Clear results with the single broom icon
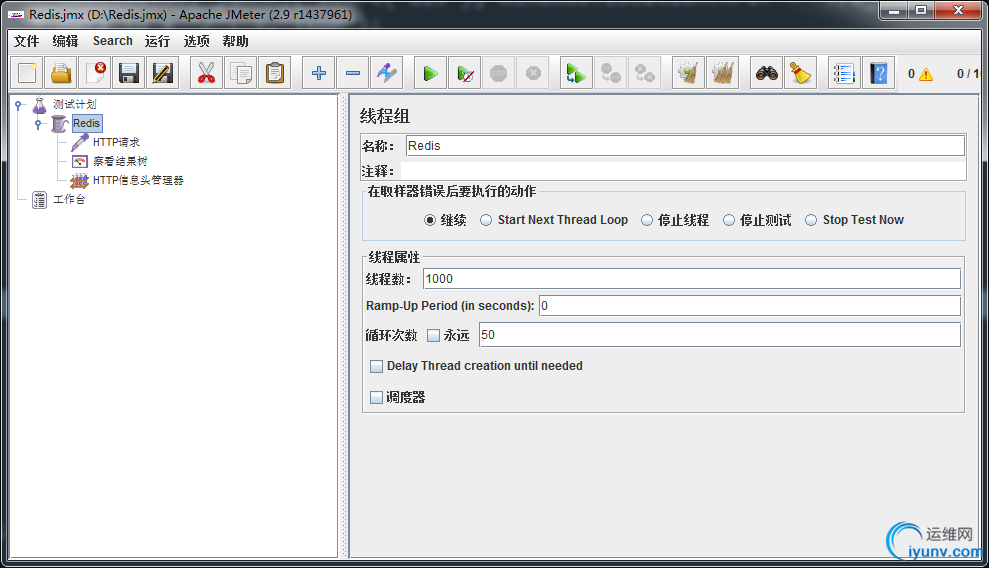Image resolution: width=989 pixels, height=568 pixels. click(688, 73)
